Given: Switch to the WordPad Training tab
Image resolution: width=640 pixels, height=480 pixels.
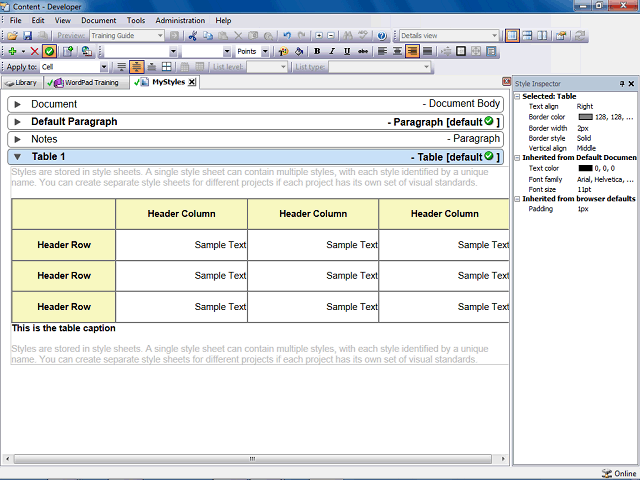Looking at the screenshot, I should point(85,82).
